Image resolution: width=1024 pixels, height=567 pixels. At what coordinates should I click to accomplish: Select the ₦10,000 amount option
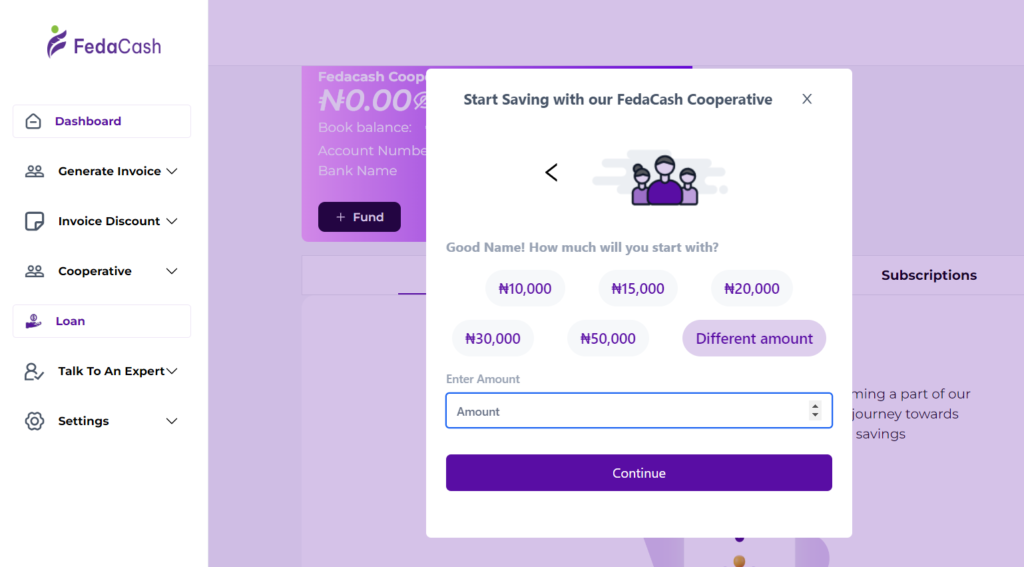click(525, 289)
